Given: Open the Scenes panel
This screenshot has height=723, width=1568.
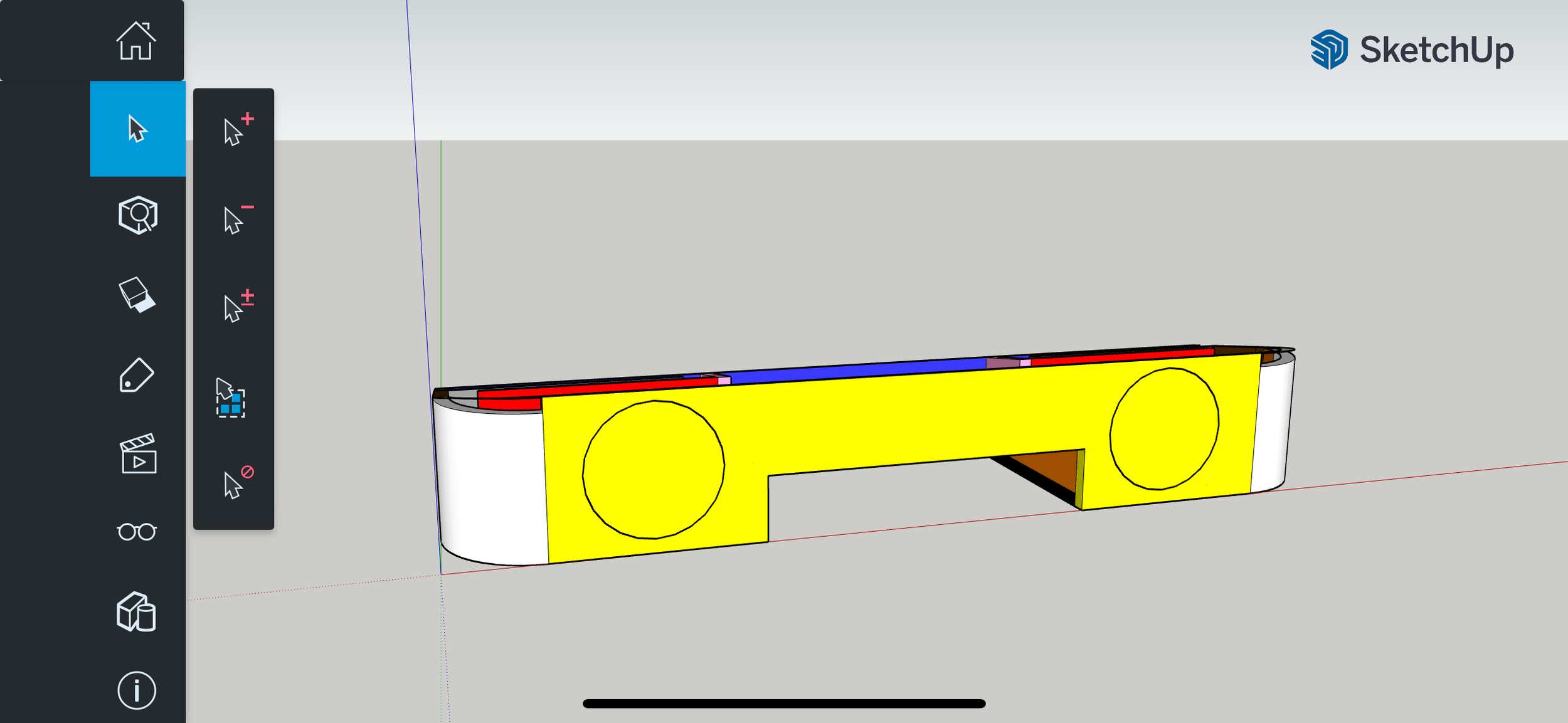Looking at the screenshot, I should pyautogui.click(x=138, y=455).
